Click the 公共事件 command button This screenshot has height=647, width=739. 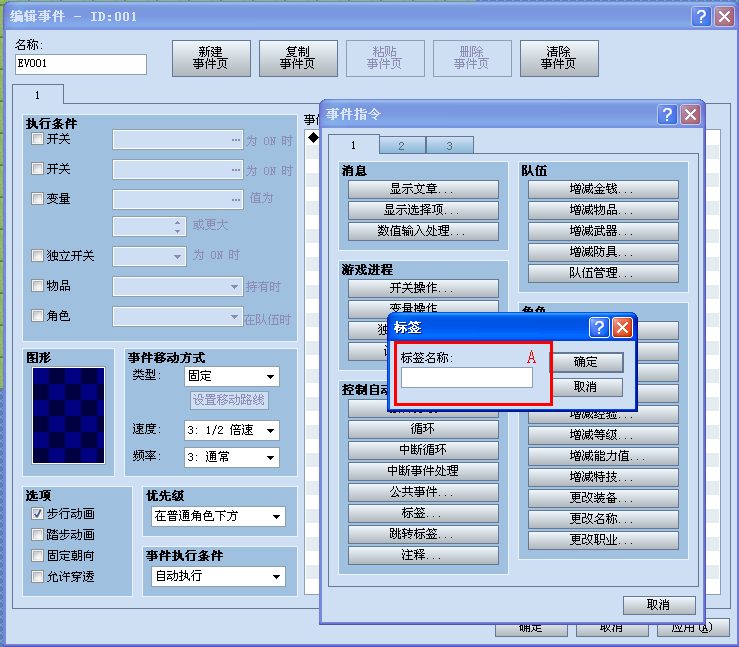coord(423,492)
